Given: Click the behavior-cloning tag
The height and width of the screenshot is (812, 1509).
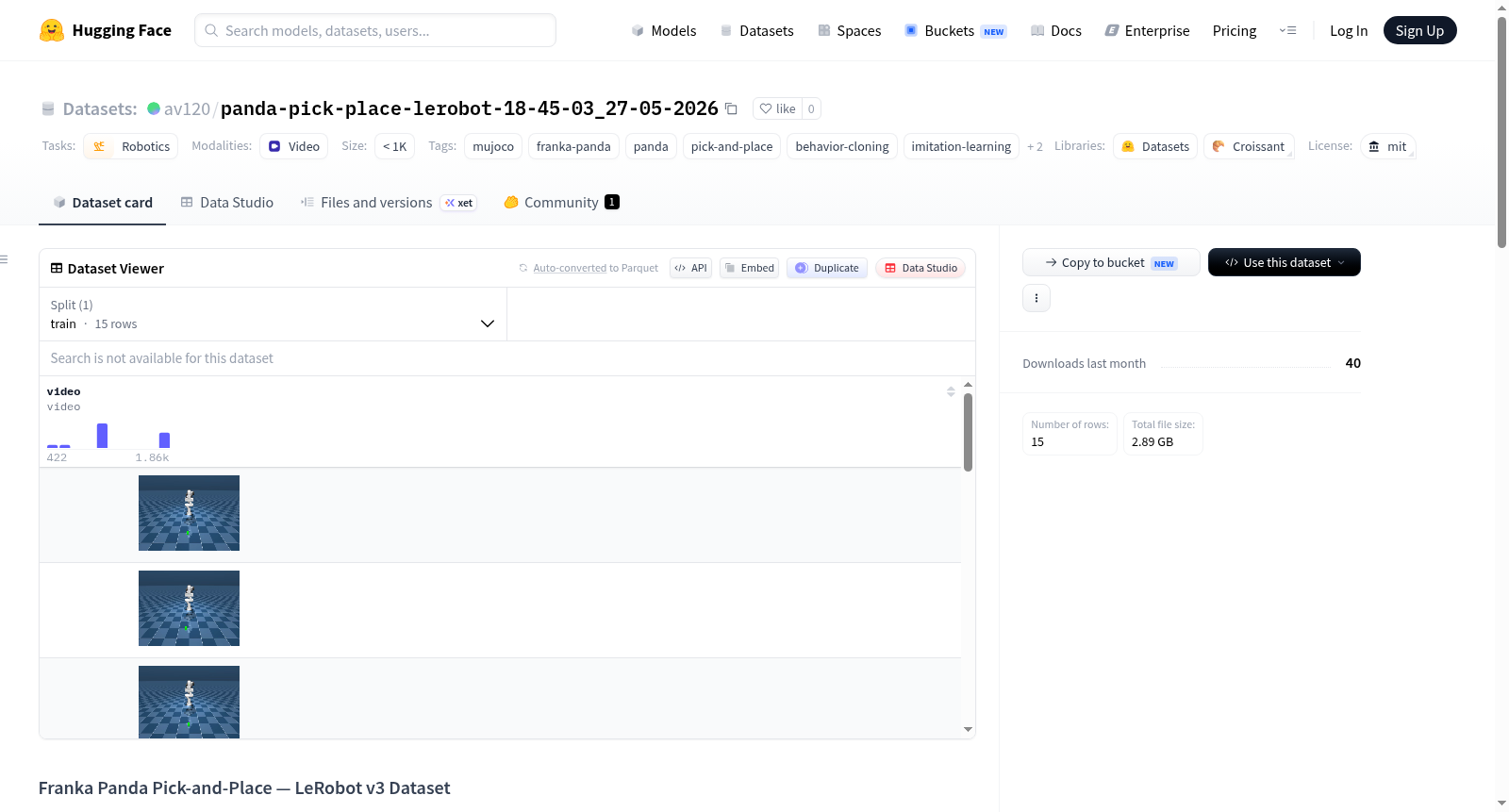Looking at the screenshot, I should [842, 146].
